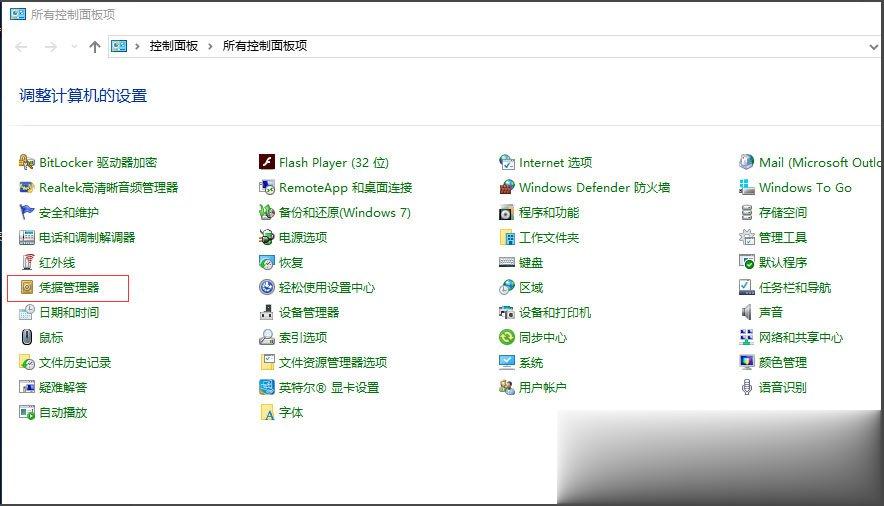Open the 备份和还原(Windows 7) icon
884x506 pixels.
click(x=267, y=212)
